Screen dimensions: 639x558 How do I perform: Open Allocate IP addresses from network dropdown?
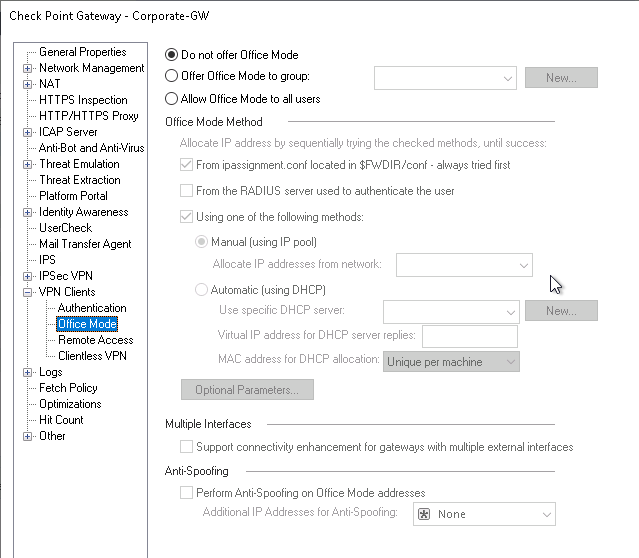click(464, 265)
